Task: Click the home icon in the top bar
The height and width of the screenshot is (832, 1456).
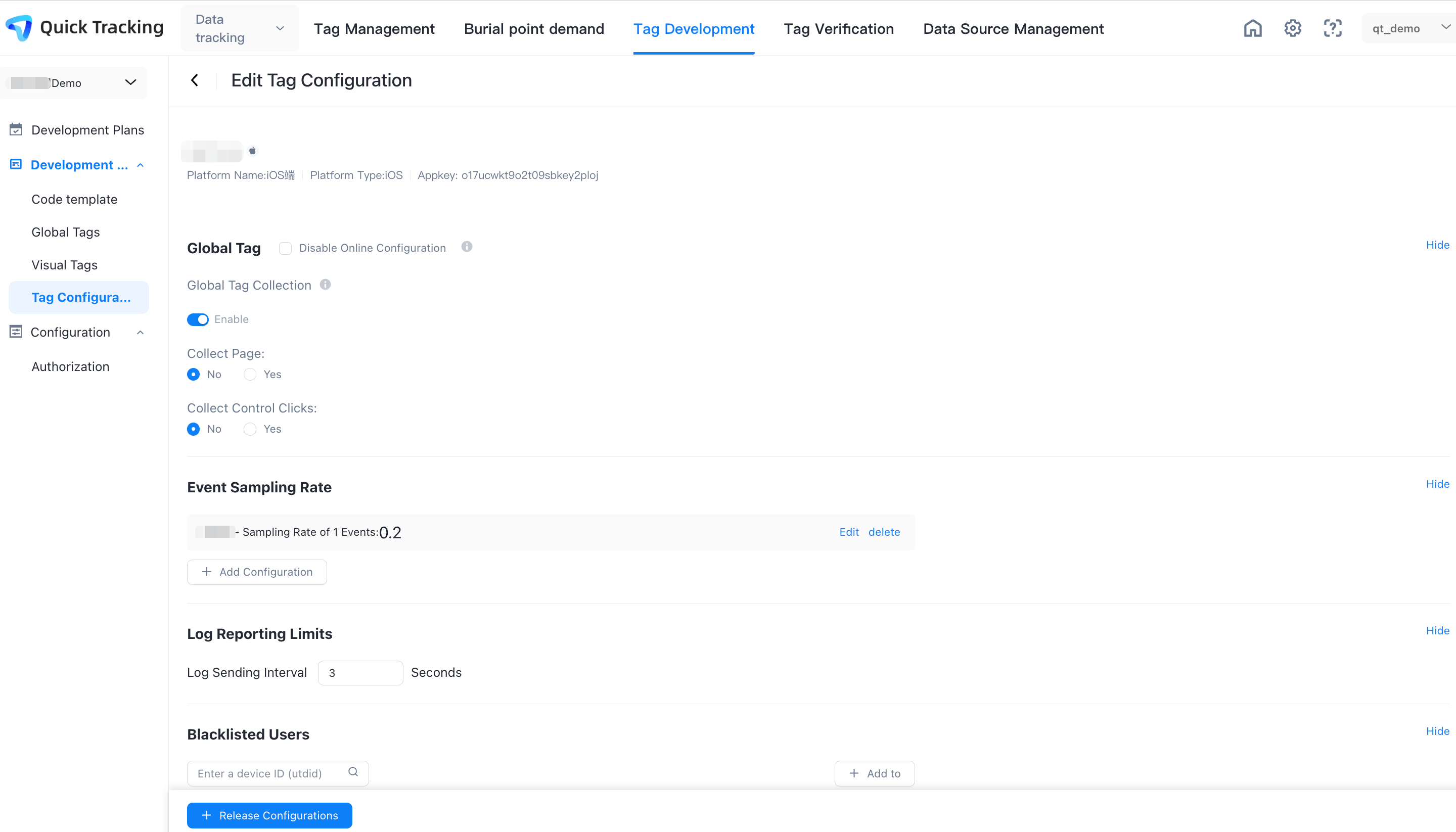Action: pyautogui.click(x=1253, y=29)
